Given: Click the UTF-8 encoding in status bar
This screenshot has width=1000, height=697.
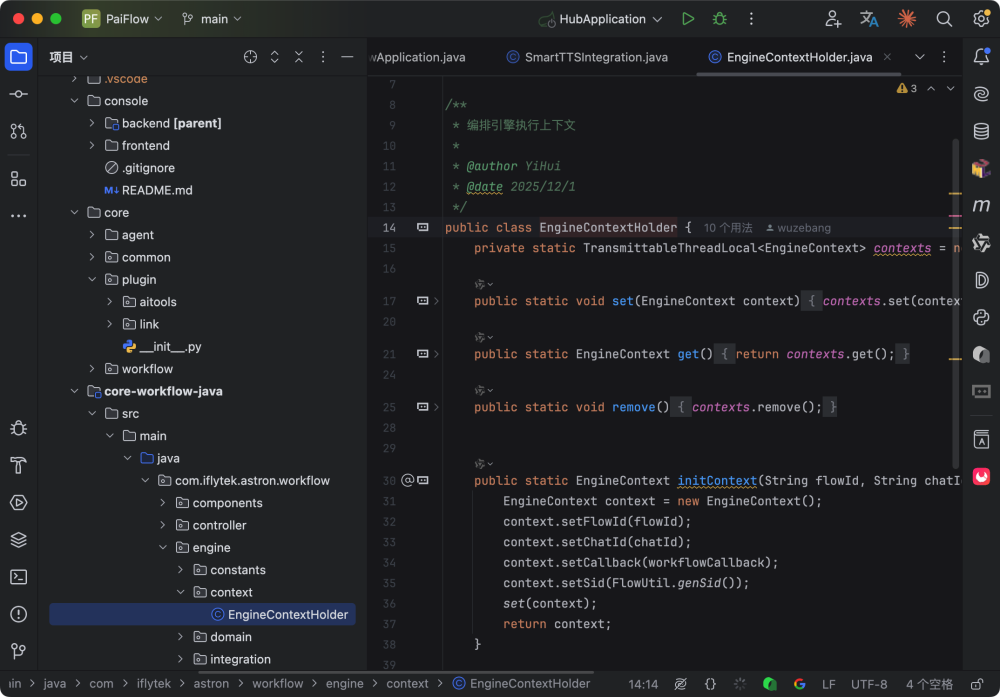Looking at the screenshot, I should [x=868, y=684].
